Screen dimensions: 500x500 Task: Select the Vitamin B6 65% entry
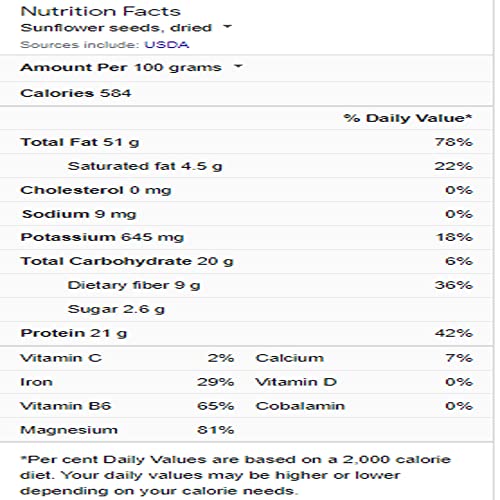(127, 406)
